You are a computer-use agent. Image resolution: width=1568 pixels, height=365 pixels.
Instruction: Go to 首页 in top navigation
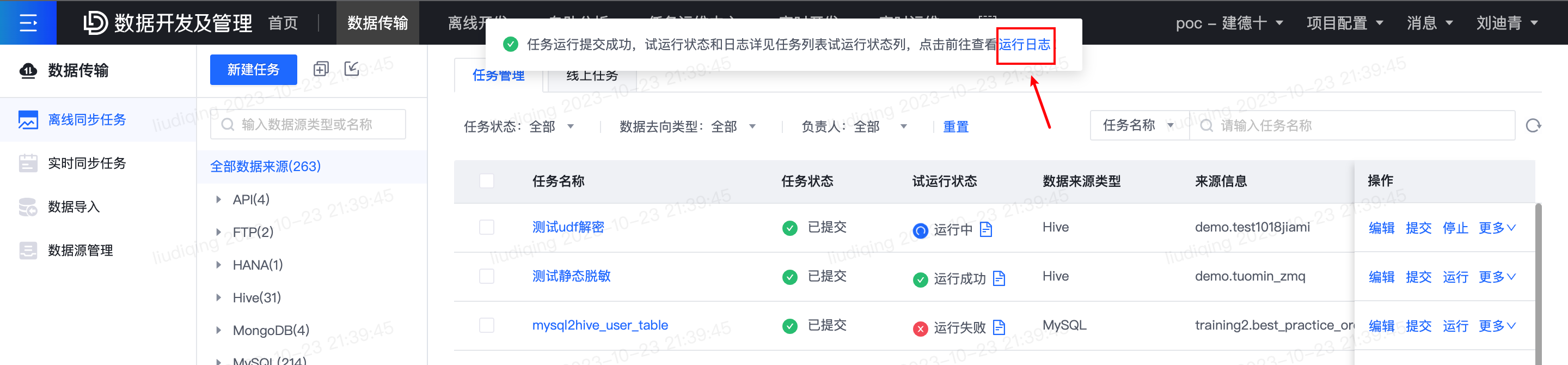click(283, 23)
